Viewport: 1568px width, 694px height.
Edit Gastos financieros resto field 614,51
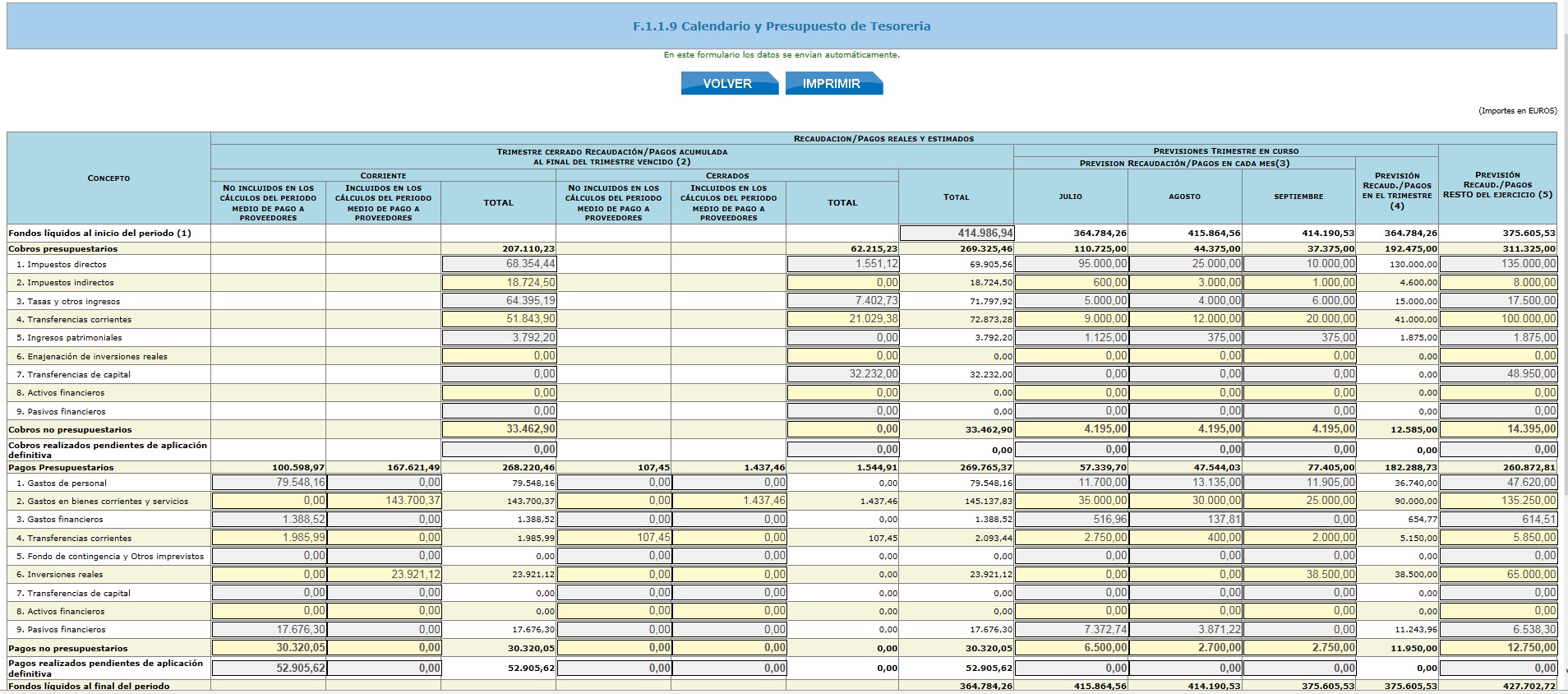click(1499, 520)
